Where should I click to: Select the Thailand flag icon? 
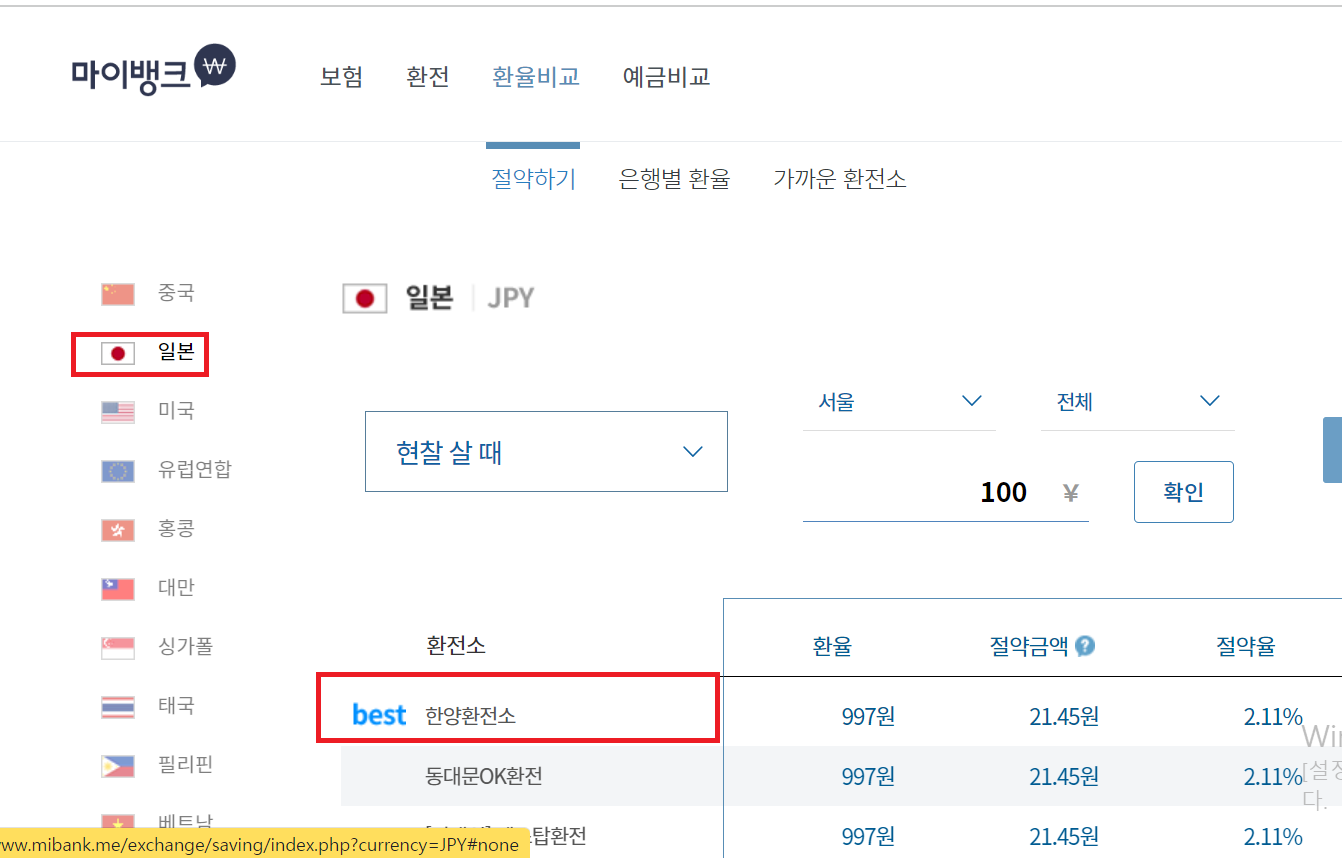[118, 707]
